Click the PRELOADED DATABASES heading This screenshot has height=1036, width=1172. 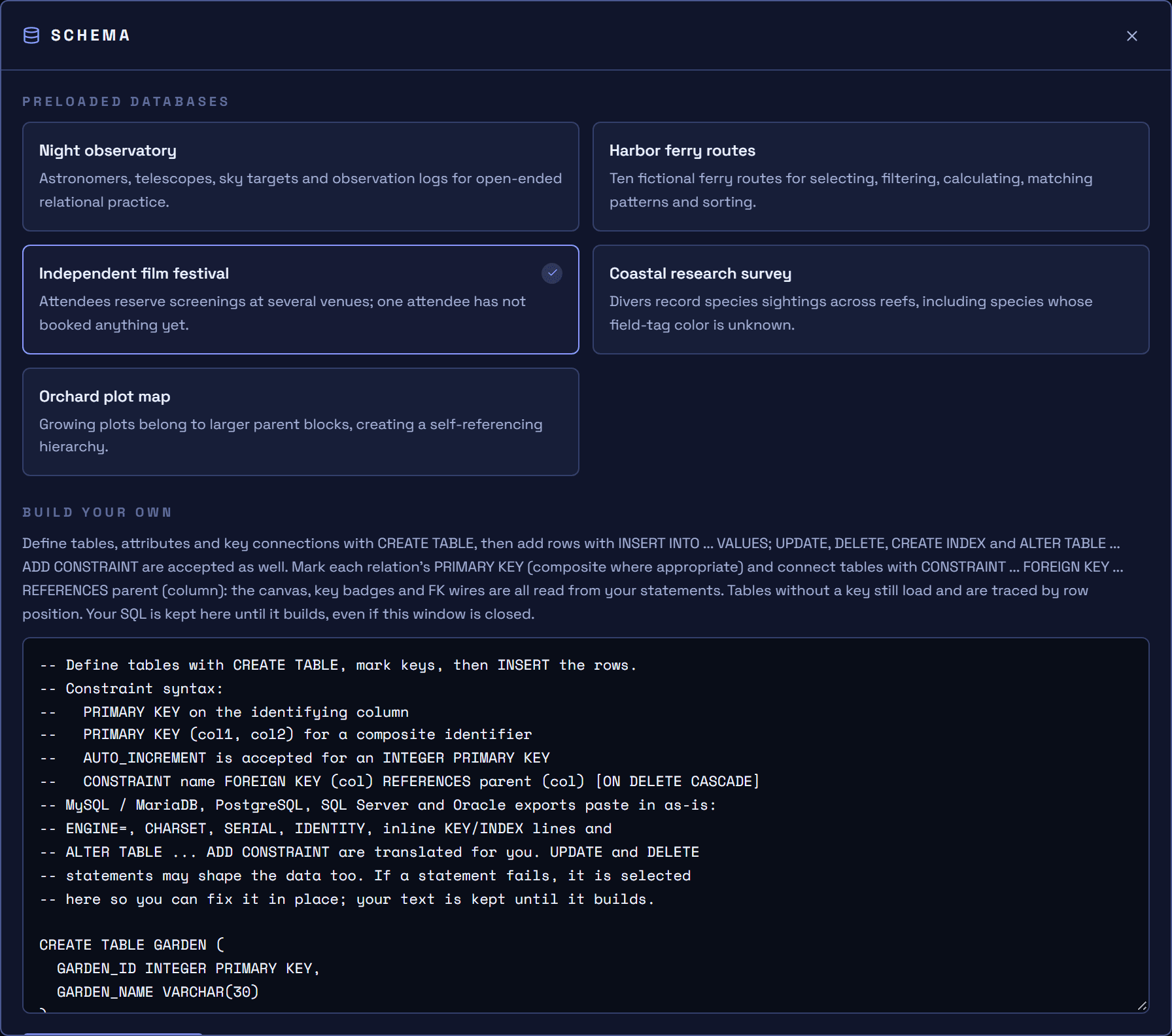[x=126, y=101]
